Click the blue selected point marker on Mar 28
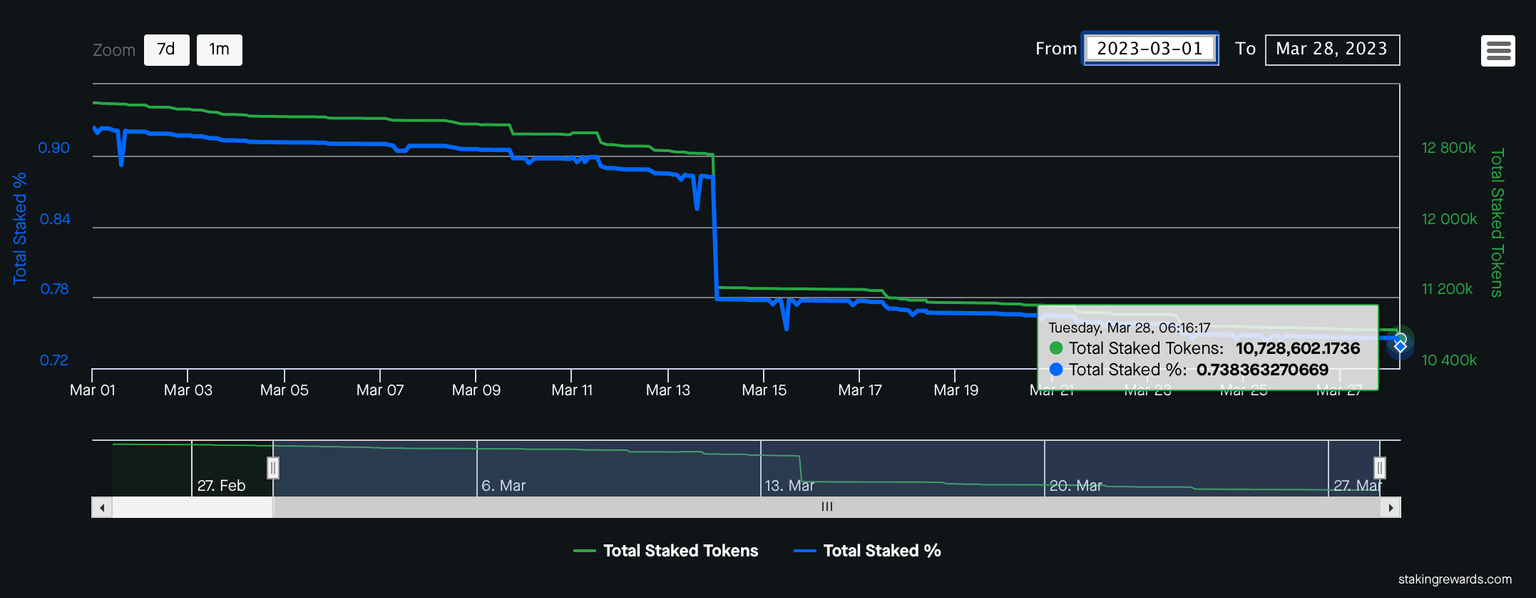The height and width of the screenshot is (598, 1536). 1399,344
